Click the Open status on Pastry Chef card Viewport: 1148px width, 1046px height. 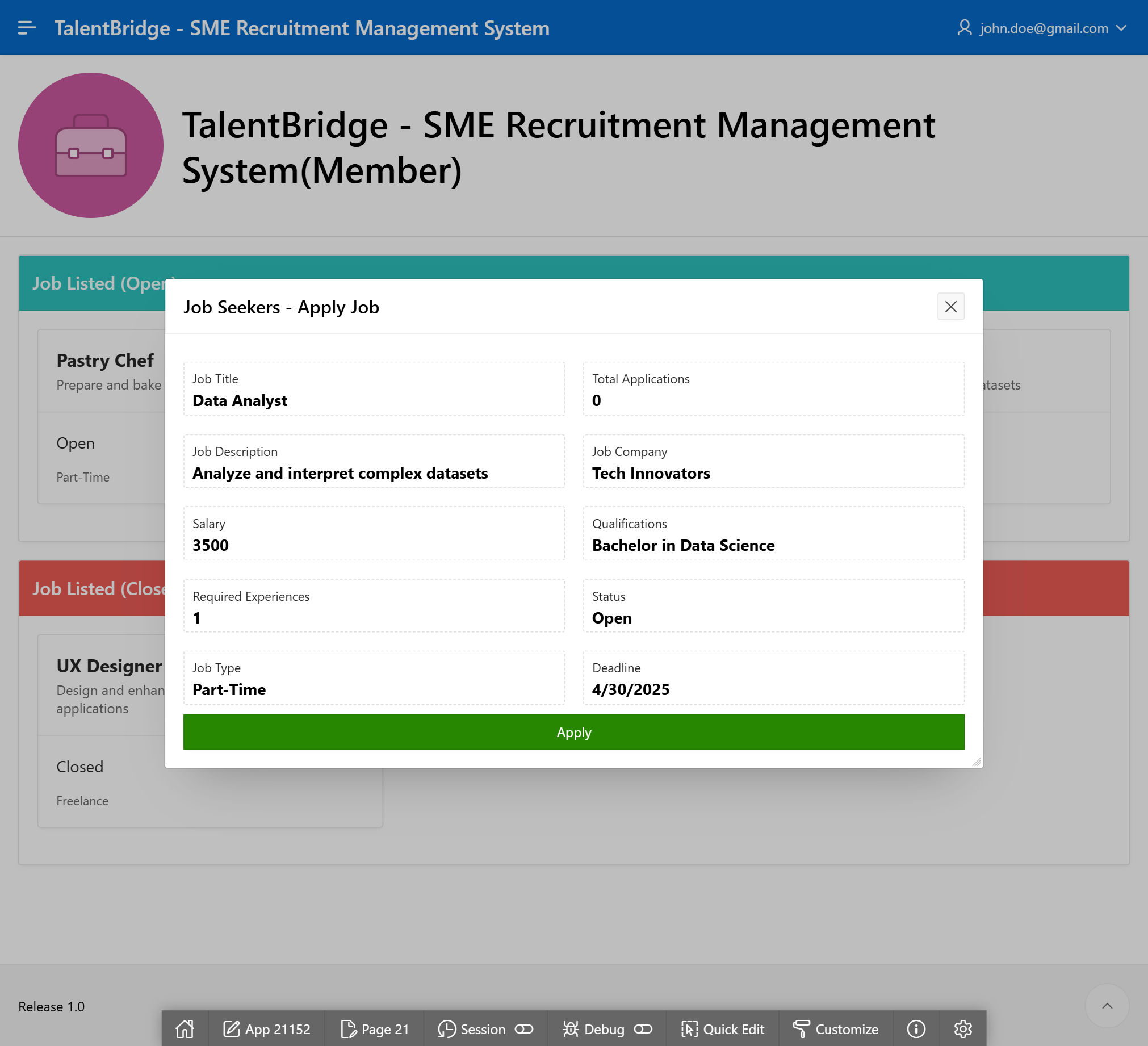tap(75, 443)
